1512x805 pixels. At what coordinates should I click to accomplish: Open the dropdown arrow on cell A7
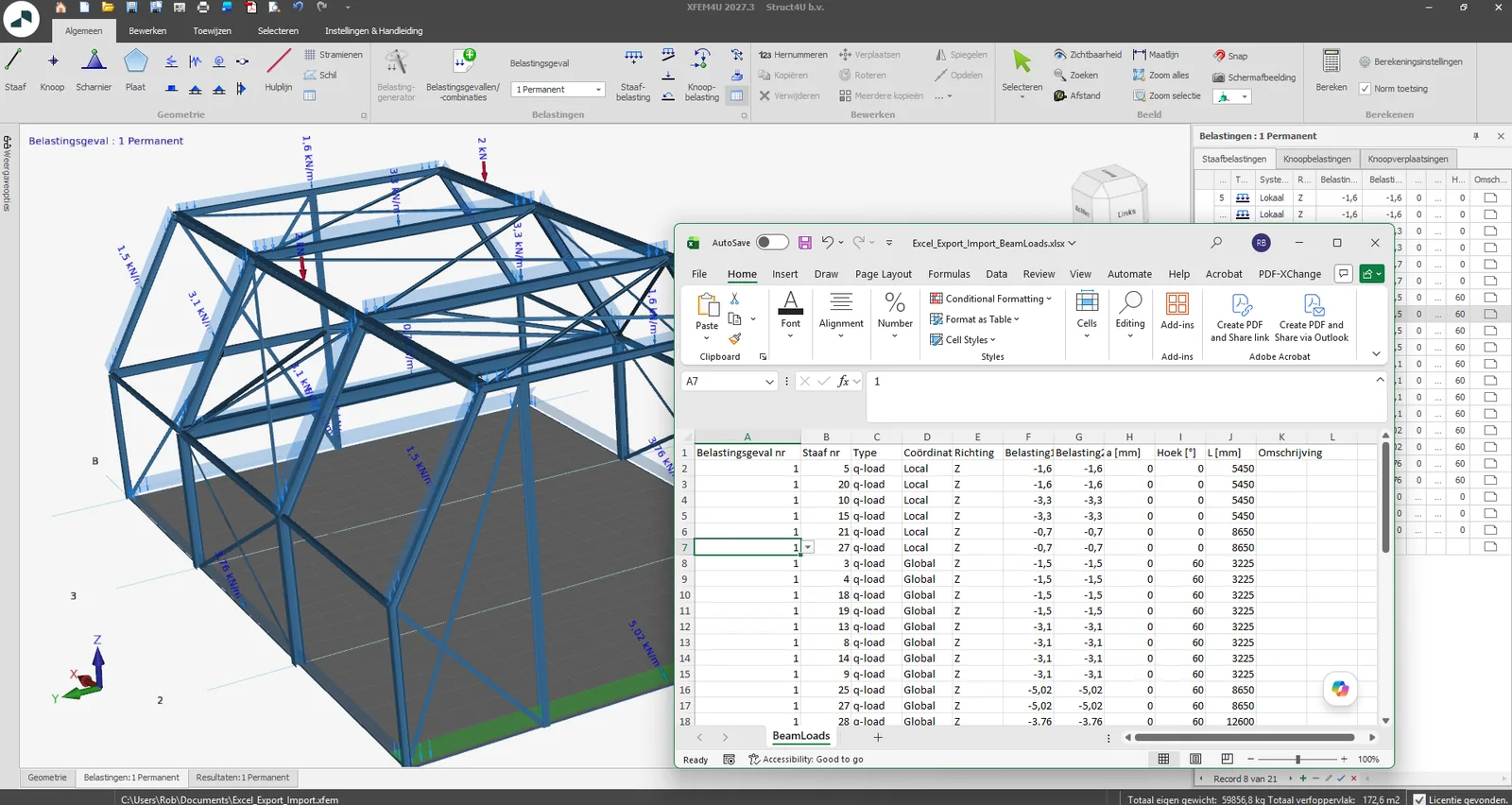pos(808,548)
